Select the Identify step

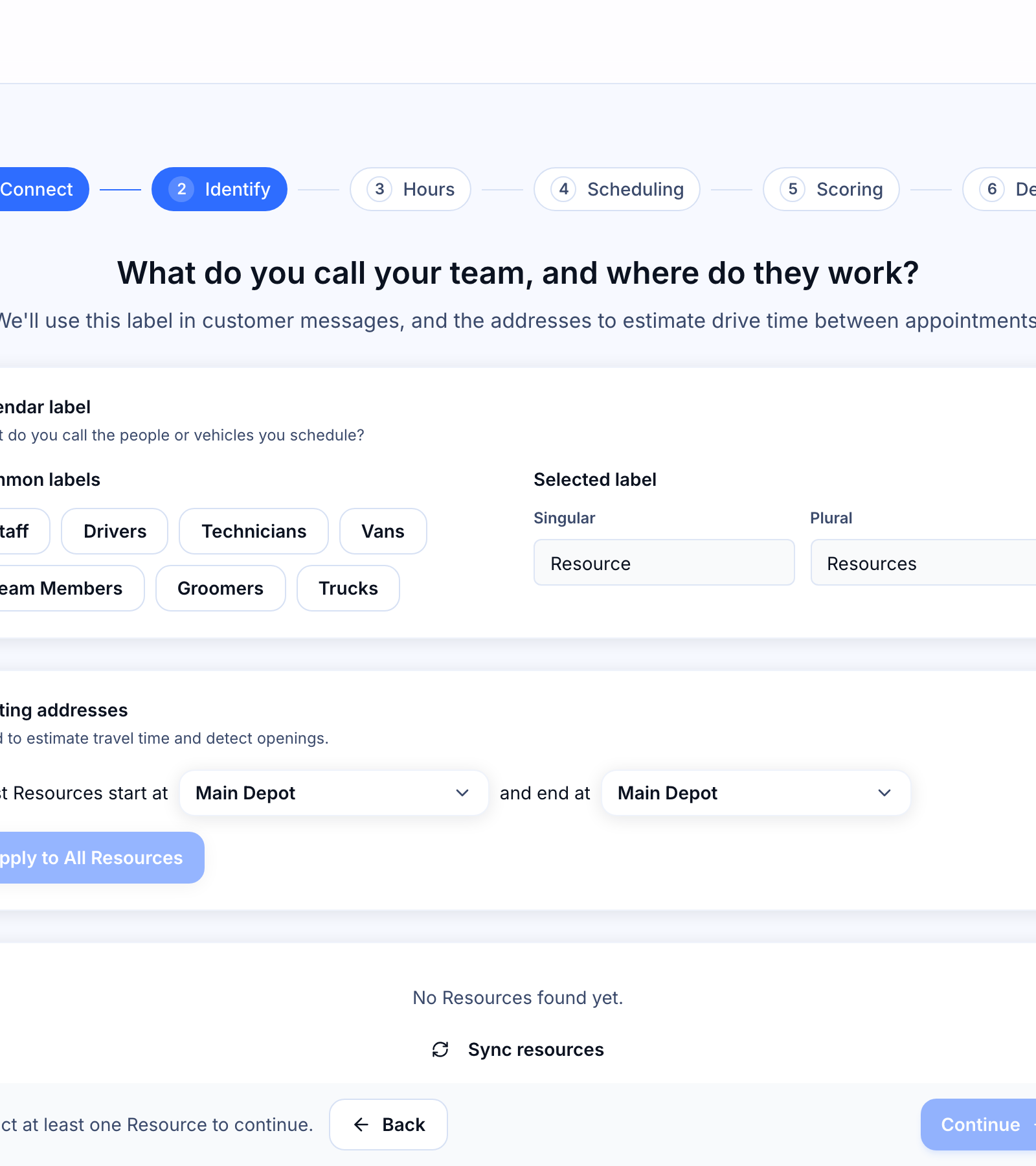coord(220,189)
